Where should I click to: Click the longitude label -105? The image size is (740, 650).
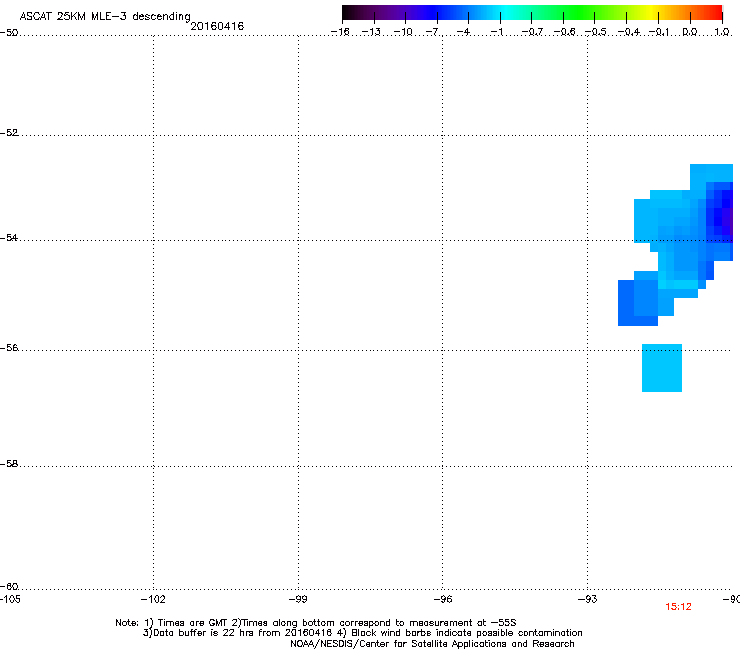(10, 599)
